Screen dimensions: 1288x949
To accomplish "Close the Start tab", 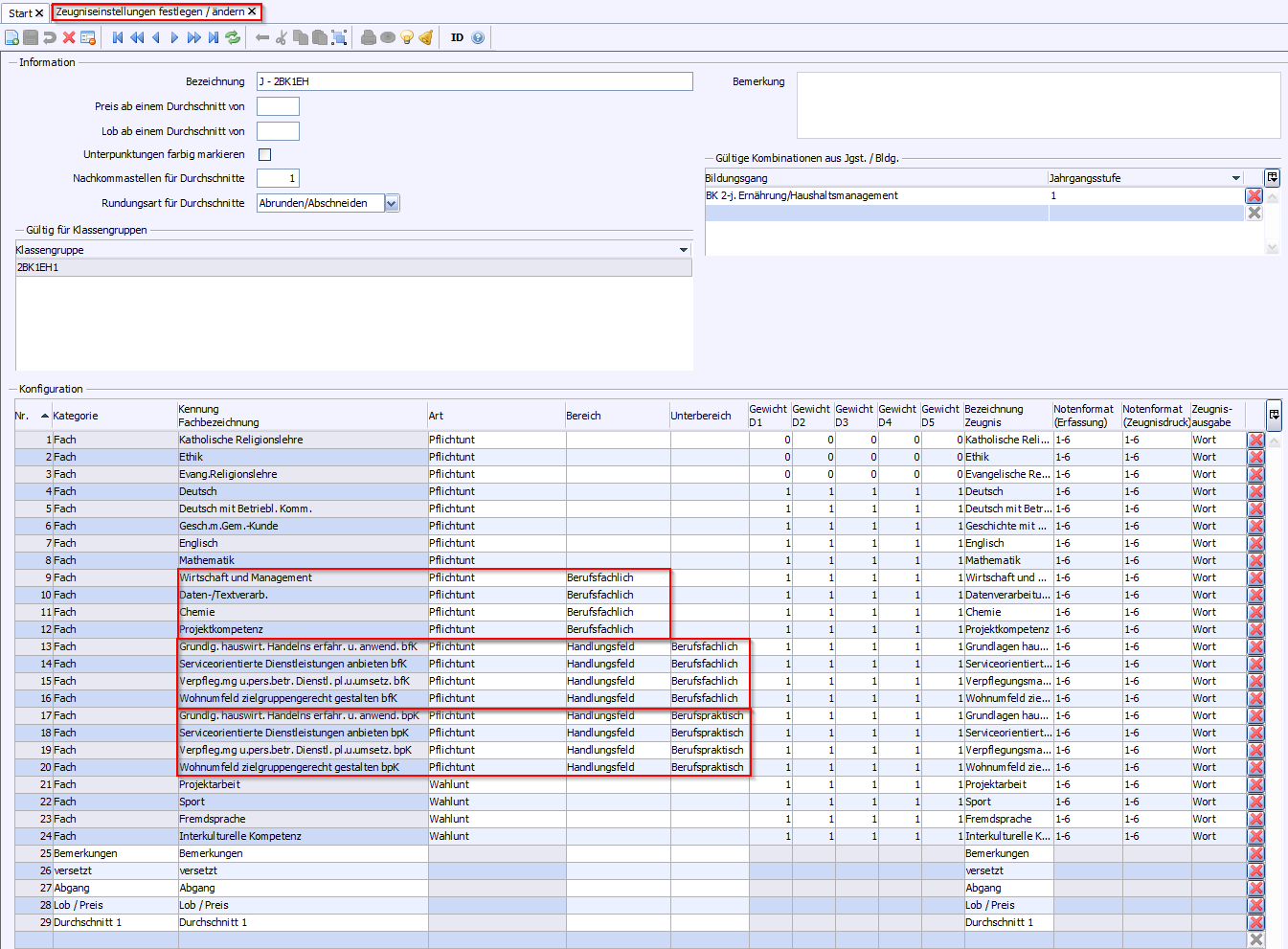I will 39,13.
